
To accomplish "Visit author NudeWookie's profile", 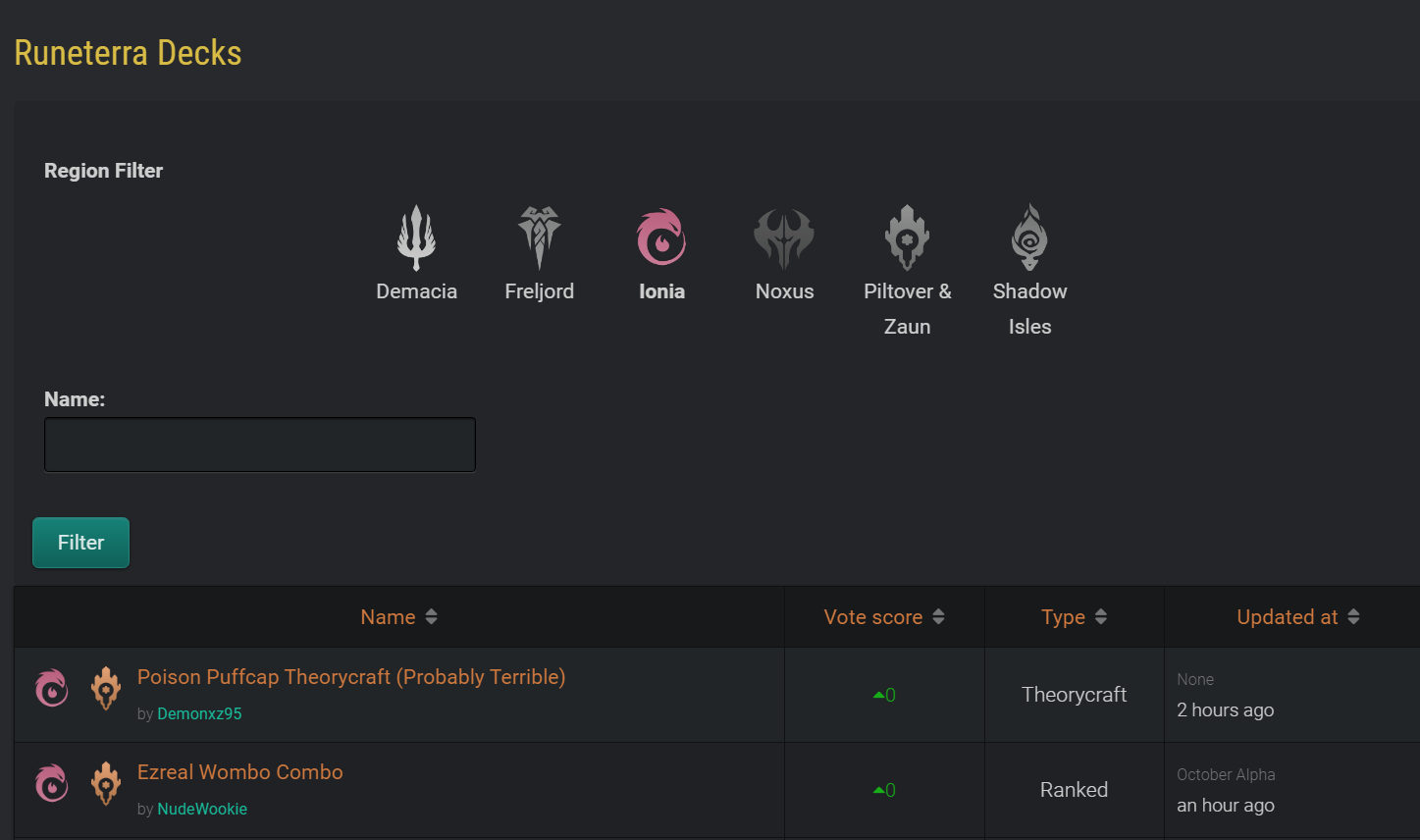I will 202,810.
